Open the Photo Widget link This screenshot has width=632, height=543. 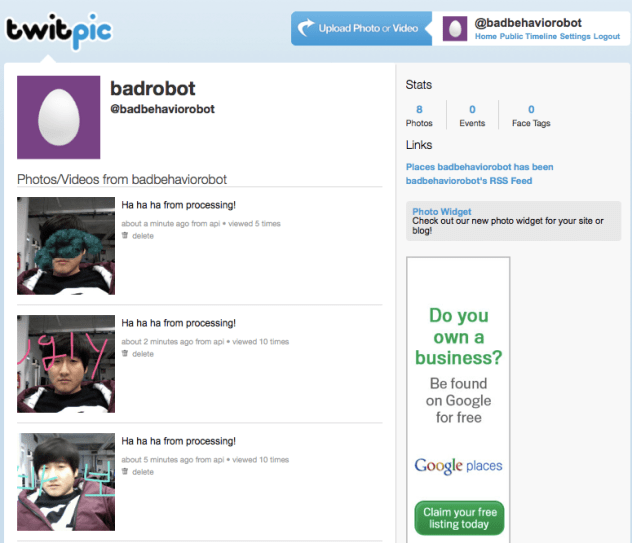[441, 211]
